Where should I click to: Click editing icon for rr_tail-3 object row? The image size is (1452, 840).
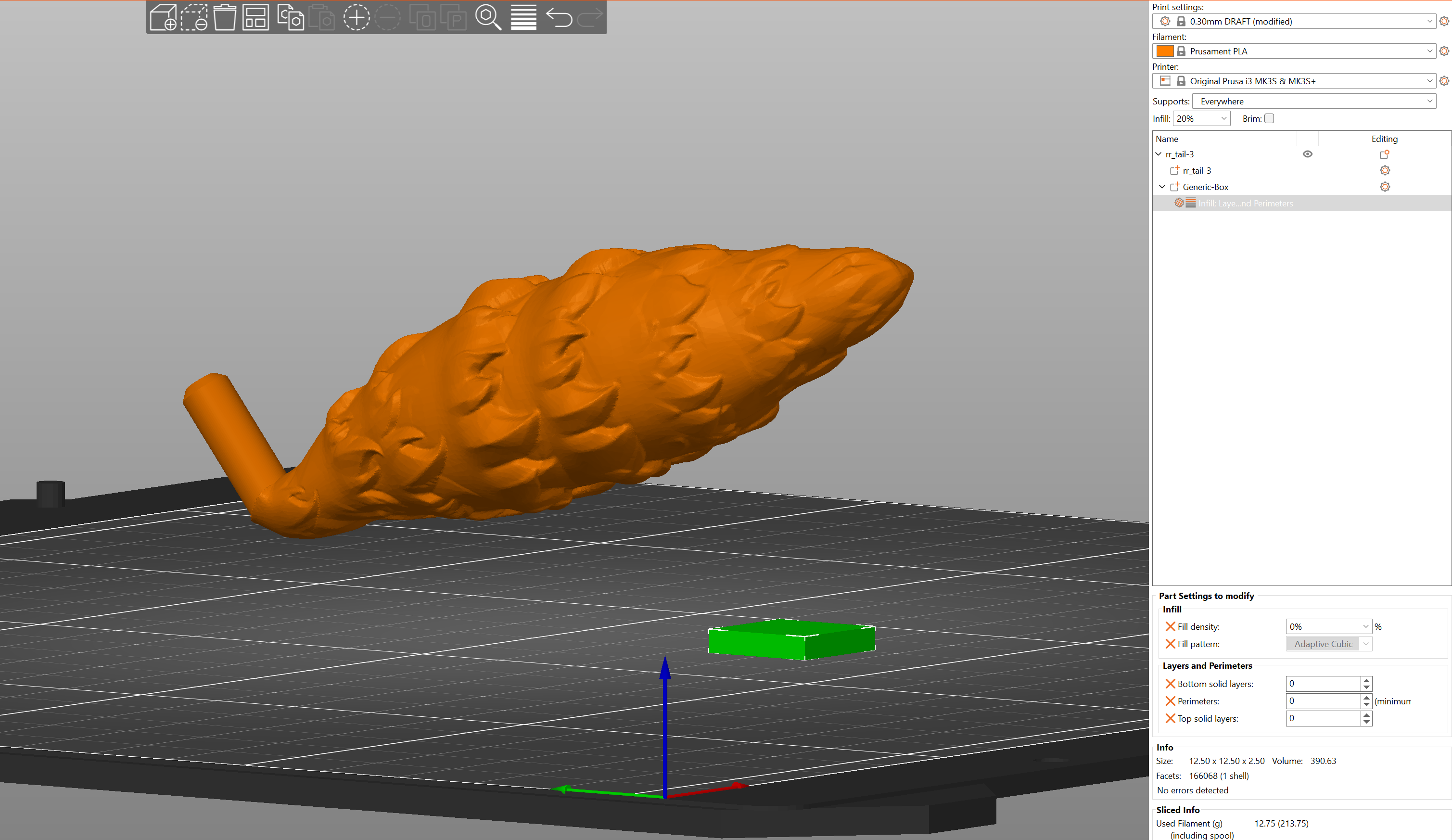[1385, 154]
